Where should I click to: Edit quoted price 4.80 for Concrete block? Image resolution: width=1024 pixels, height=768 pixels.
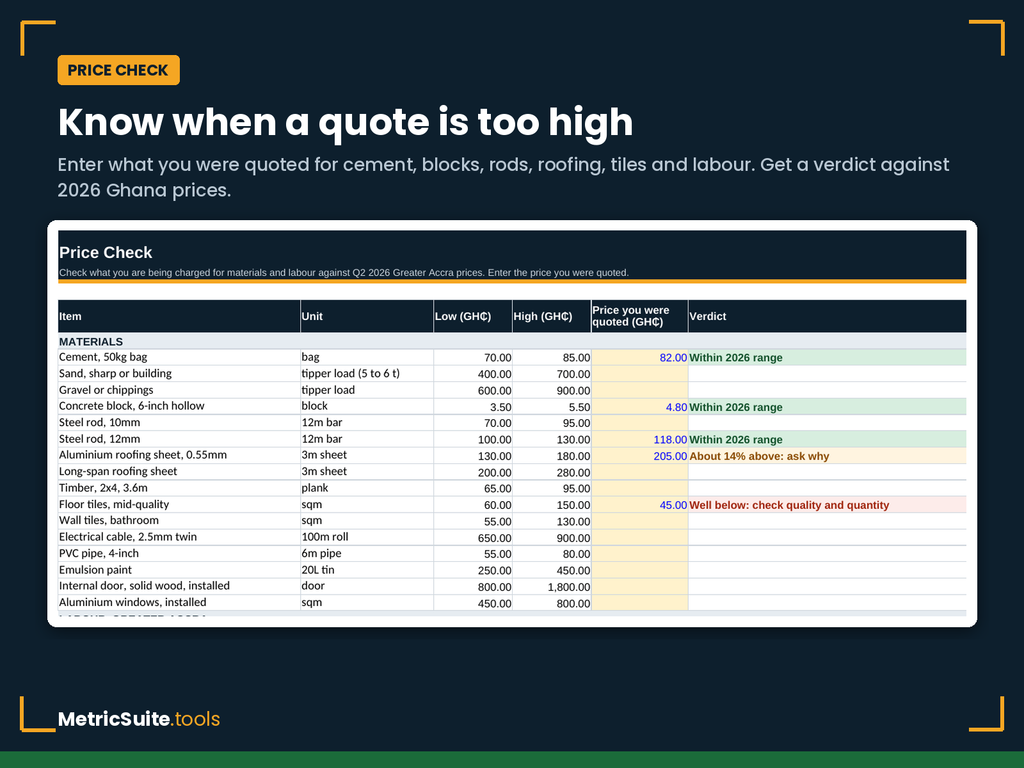pos(639,406)
